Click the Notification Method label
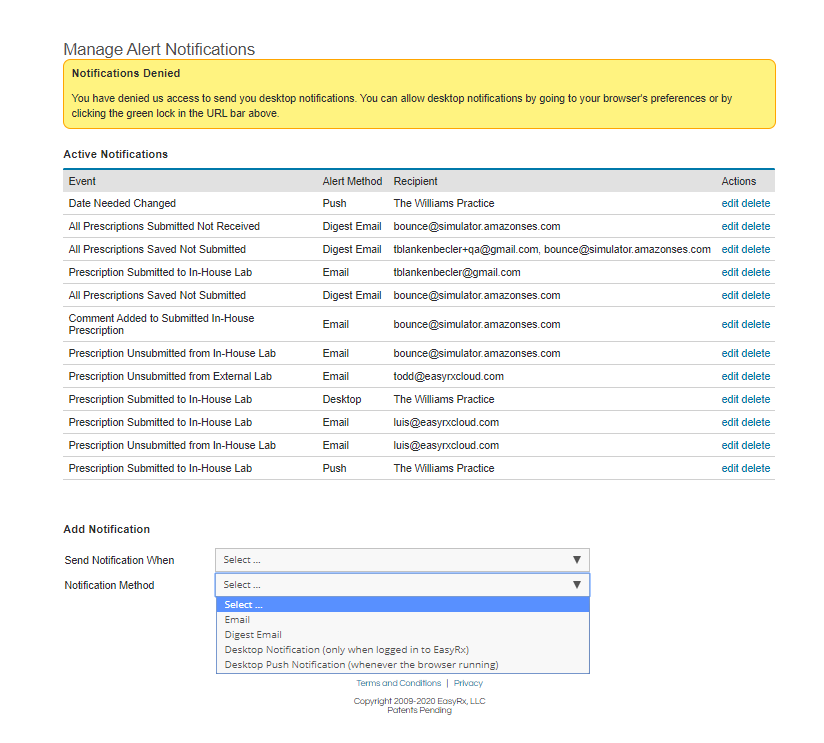Viewport: 824px width, 743px height. 109,585
